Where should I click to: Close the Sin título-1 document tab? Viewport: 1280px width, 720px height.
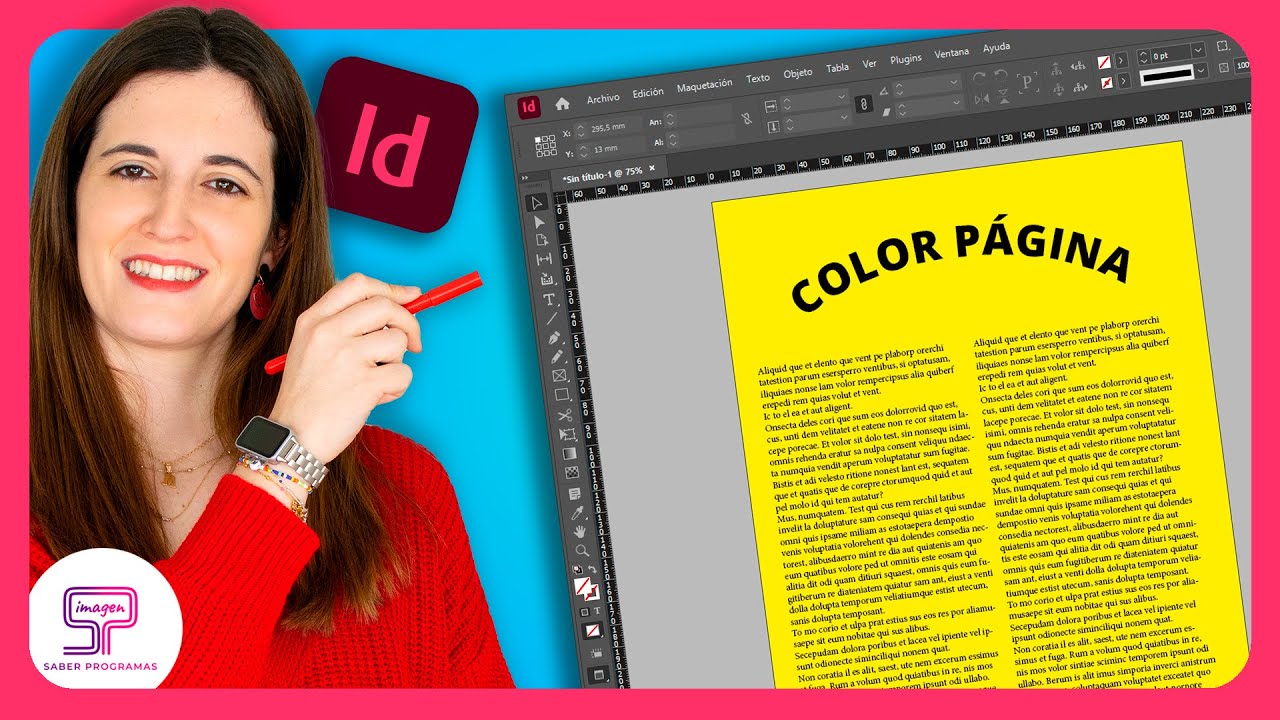[x=652, y=168]
